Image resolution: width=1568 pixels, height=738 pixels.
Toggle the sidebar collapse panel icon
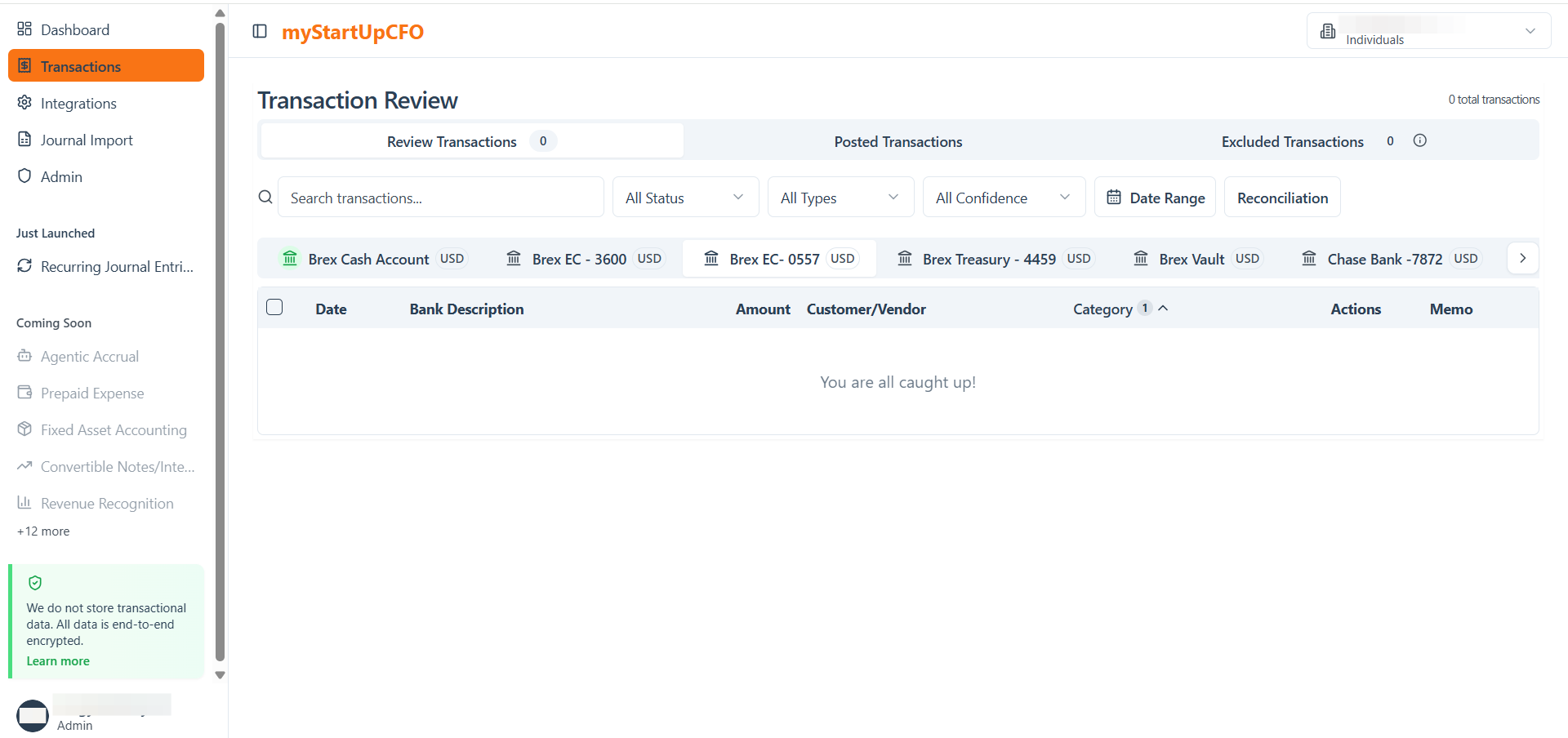pyautogui.click(x=260, y=31)
